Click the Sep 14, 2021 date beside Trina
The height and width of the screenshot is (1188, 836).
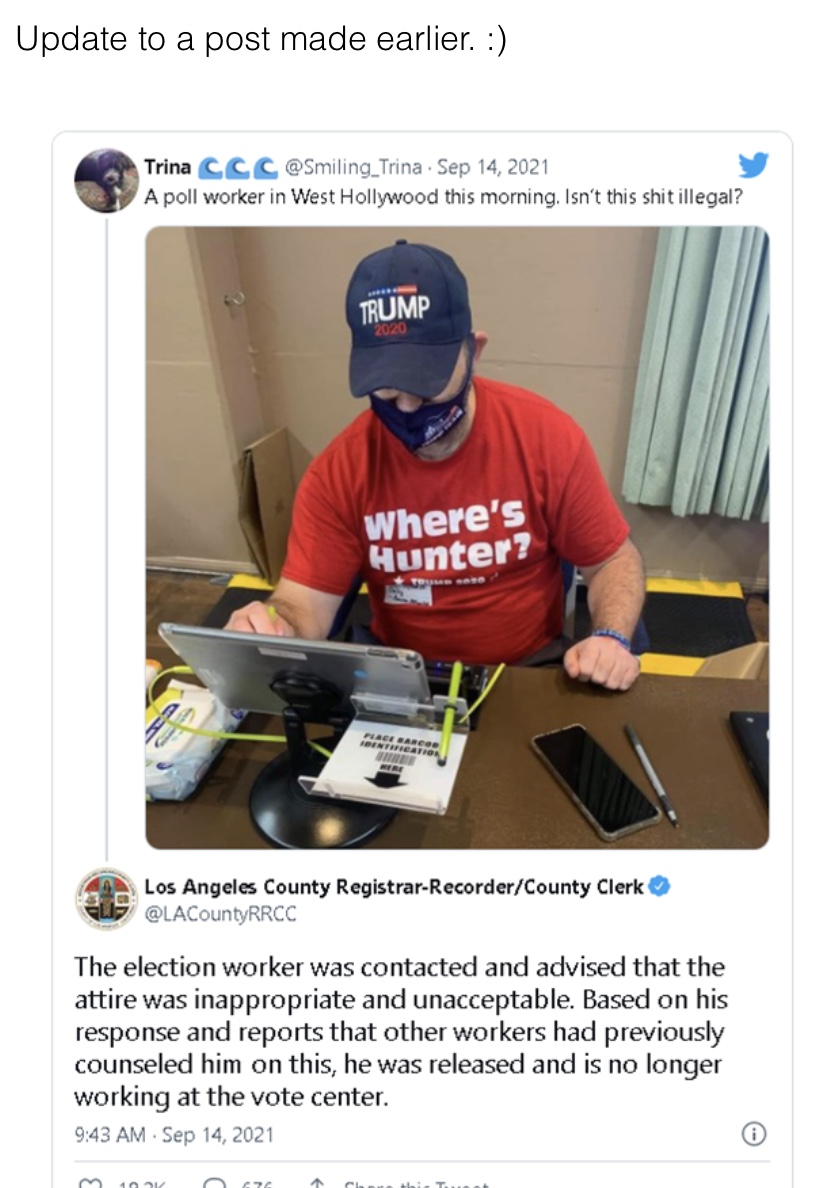coord(493,167)
